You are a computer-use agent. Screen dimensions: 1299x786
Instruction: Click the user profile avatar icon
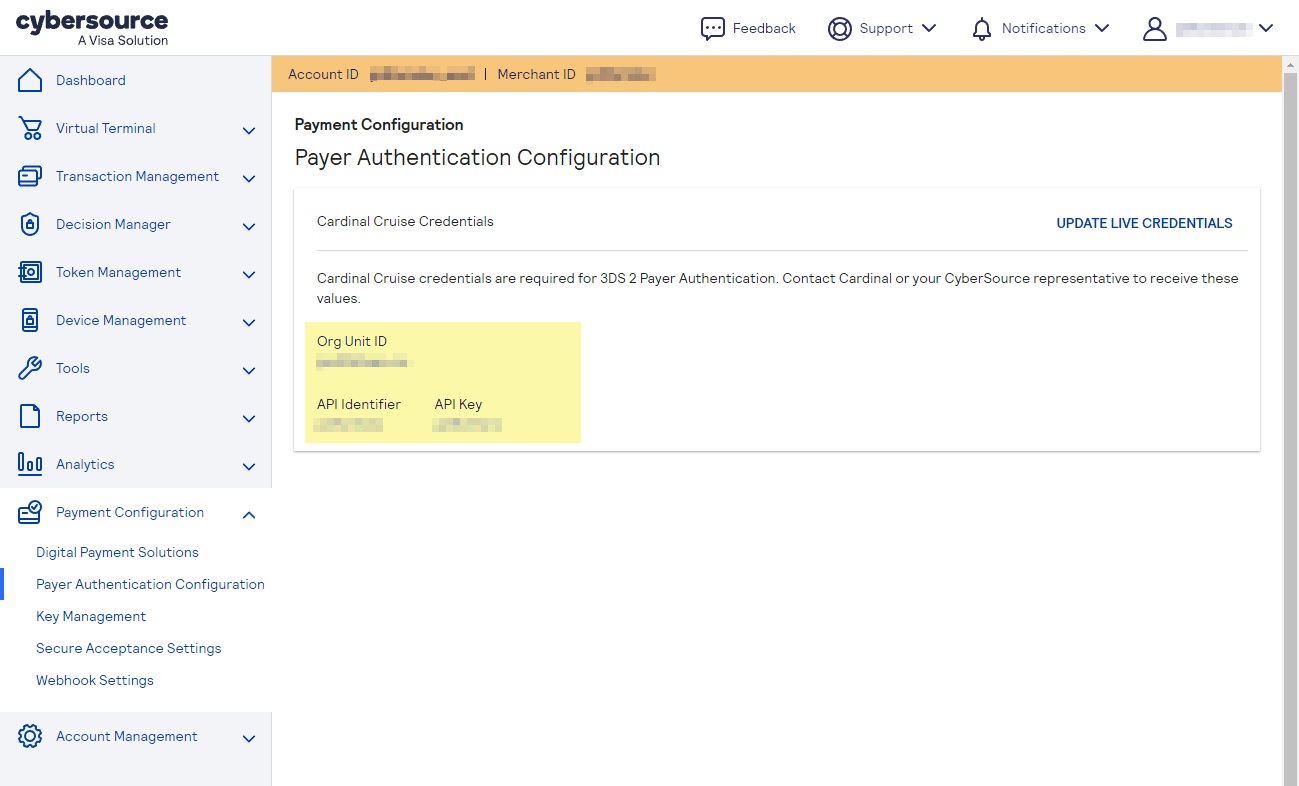pos(1155,29)
